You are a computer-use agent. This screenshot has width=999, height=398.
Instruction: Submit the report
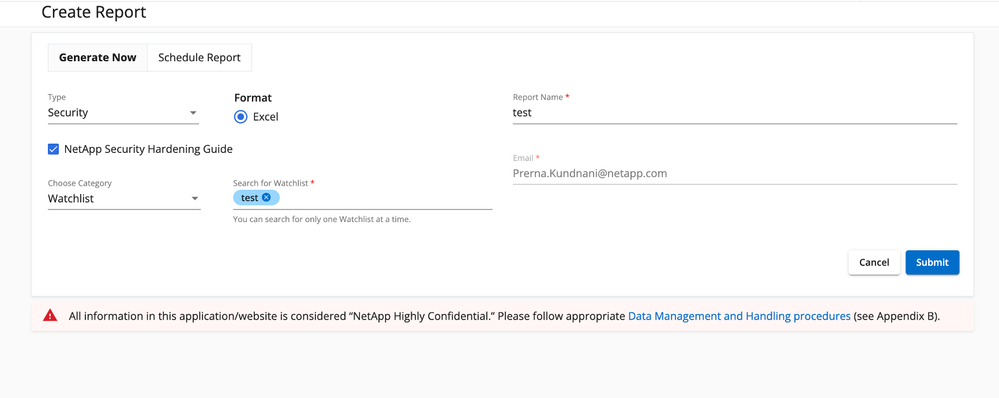click(932, 262)
